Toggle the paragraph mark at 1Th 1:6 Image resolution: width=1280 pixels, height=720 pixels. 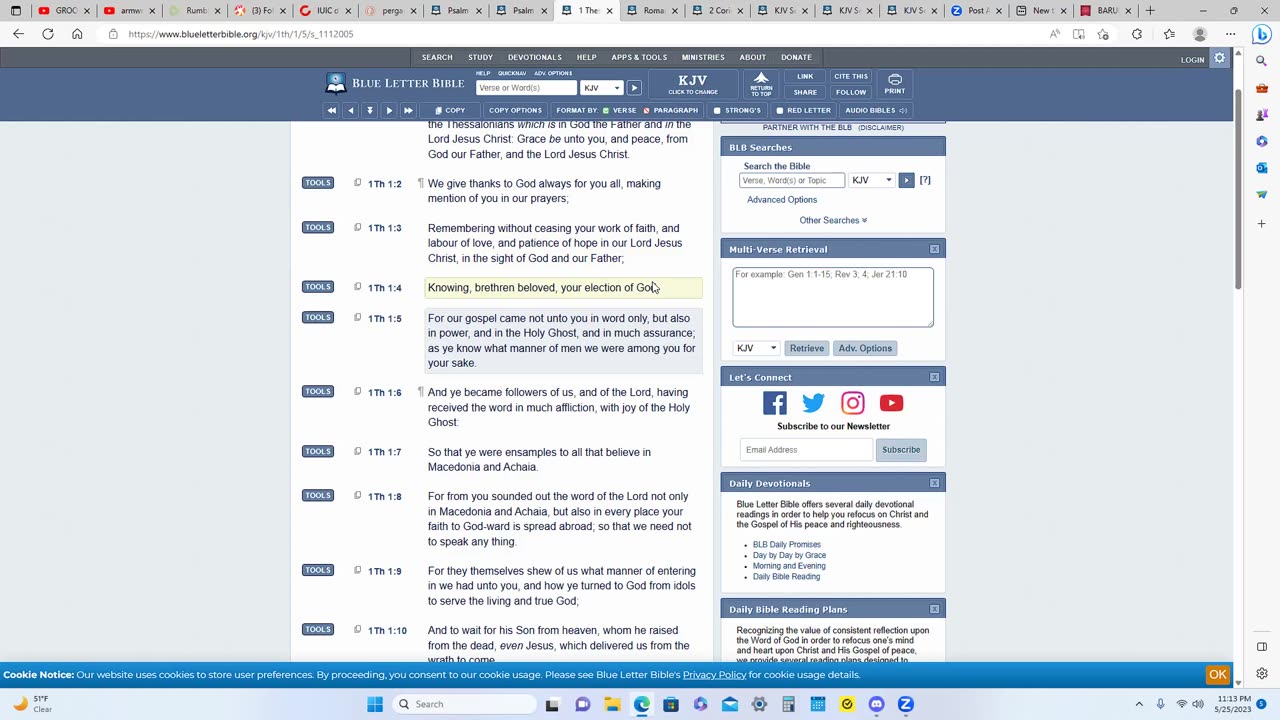(420, 392)
